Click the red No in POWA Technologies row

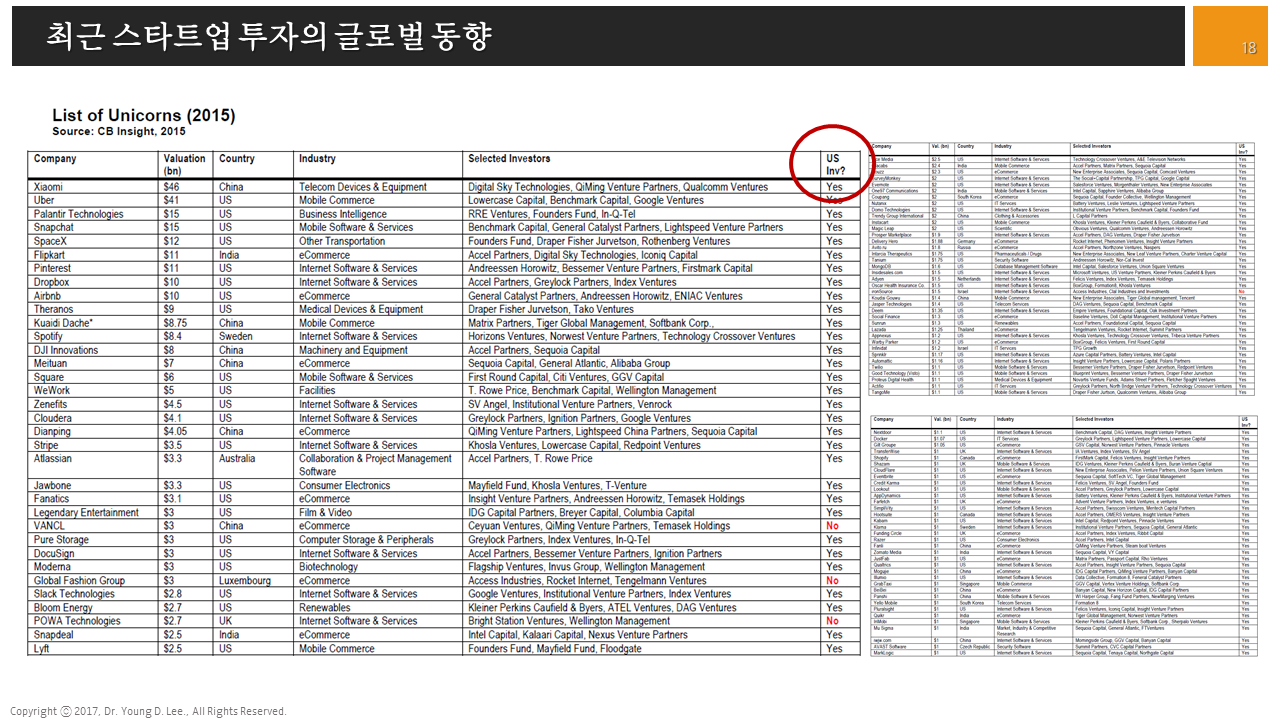(x=832, y=621)
